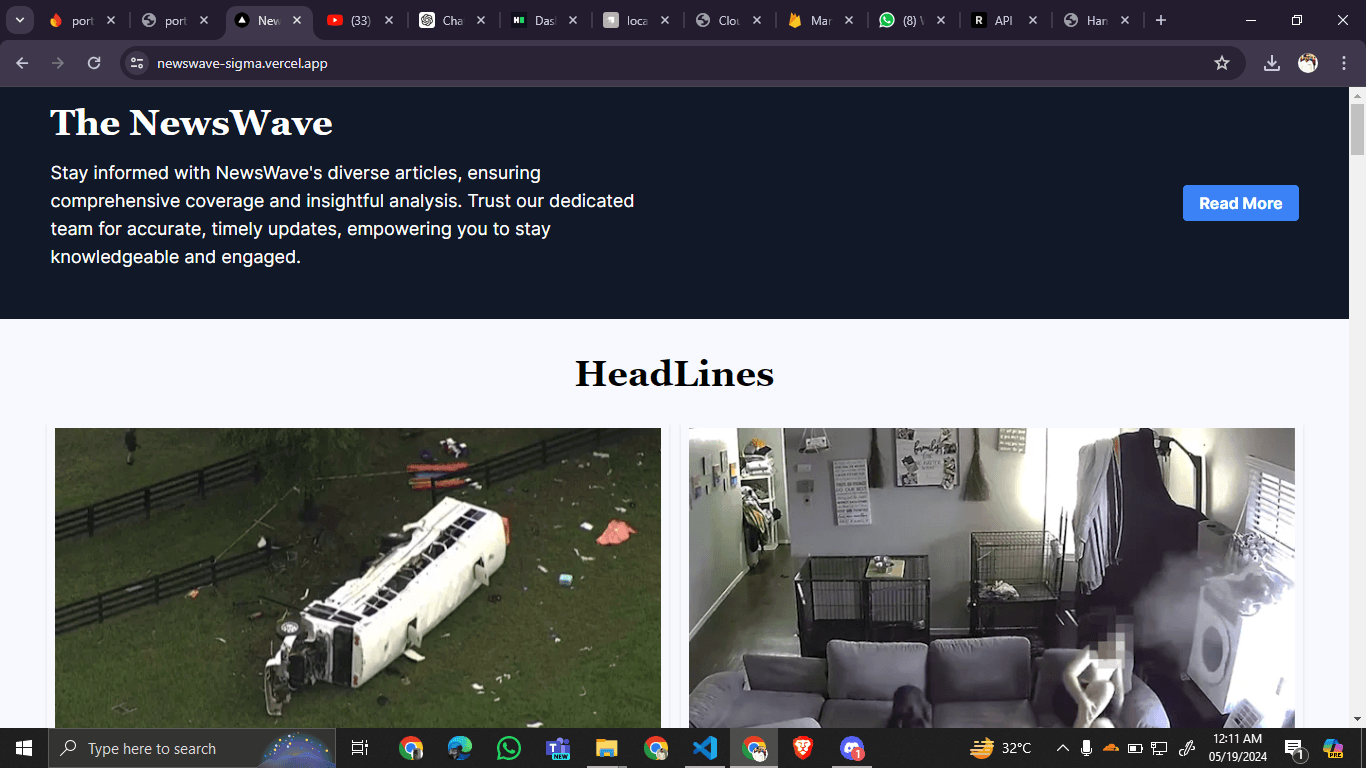This screenshot has height=768, width=1366.
Task: Bookmark this page with the star icon
Action: pyautogui.click(x=1221, y=63)
